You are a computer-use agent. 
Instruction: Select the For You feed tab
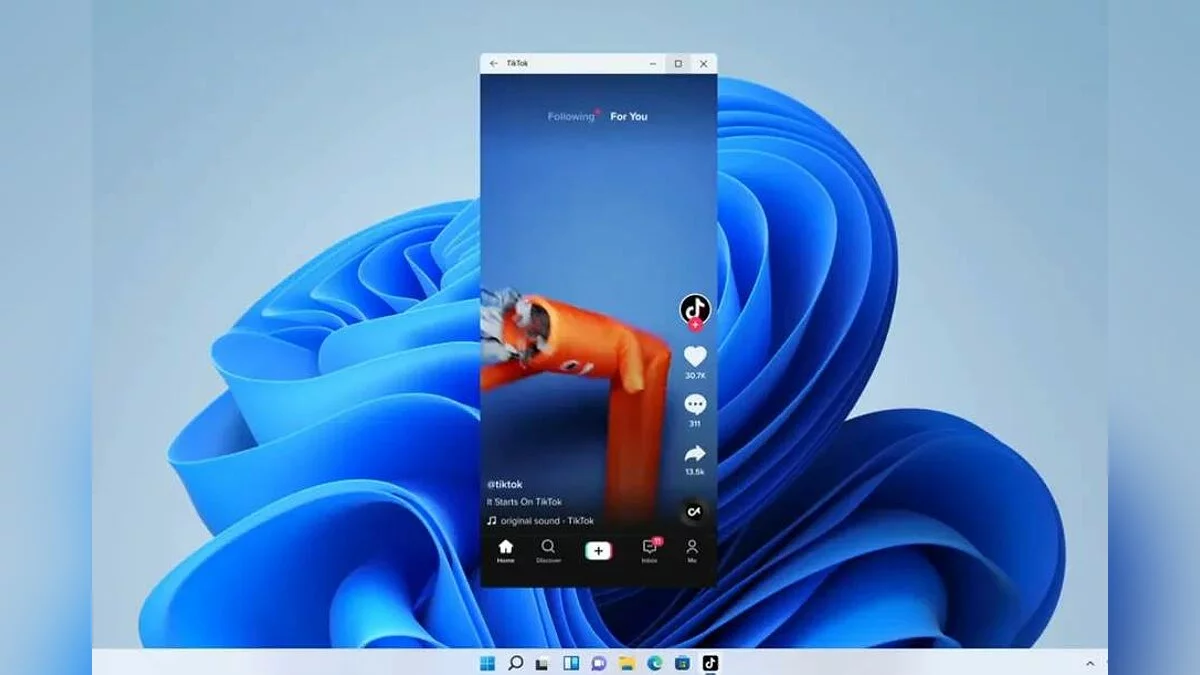coord(629,117)
